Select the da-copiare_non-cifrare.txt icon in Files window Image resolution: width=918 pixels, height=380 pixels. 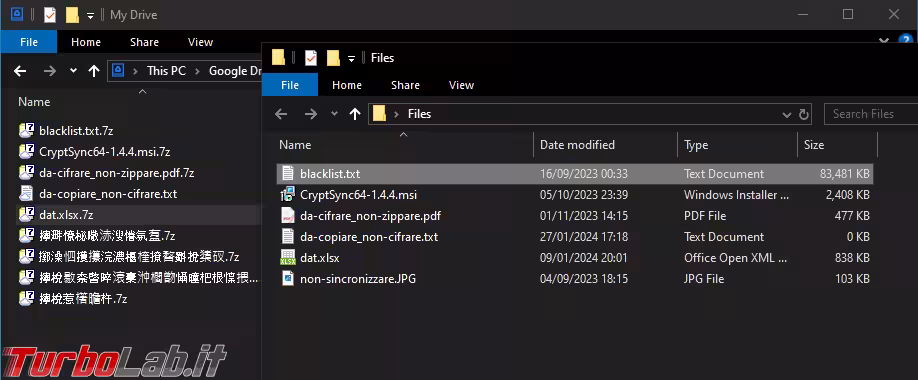click(x=287, y=237)
